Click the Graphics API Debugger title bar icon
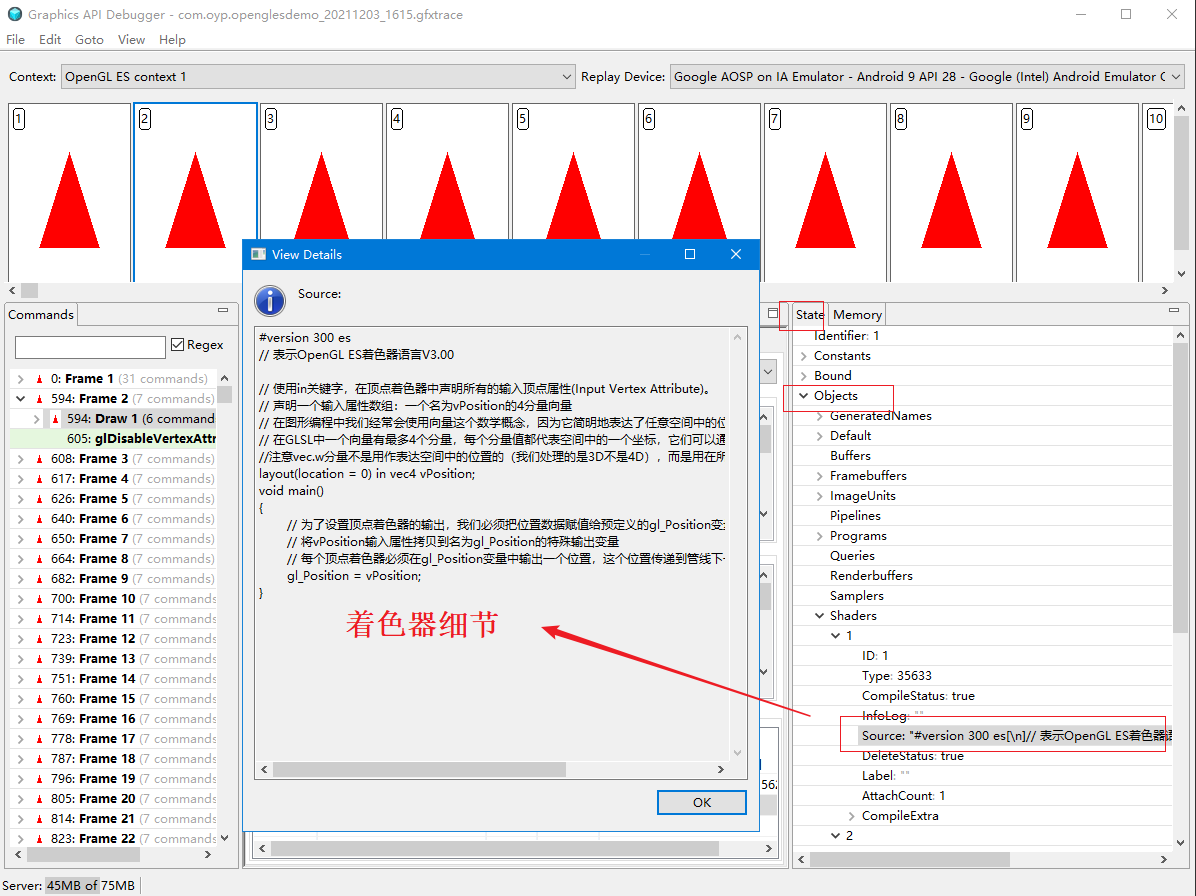The width and height of the screenshot is (1196, 896). (14, 14)
